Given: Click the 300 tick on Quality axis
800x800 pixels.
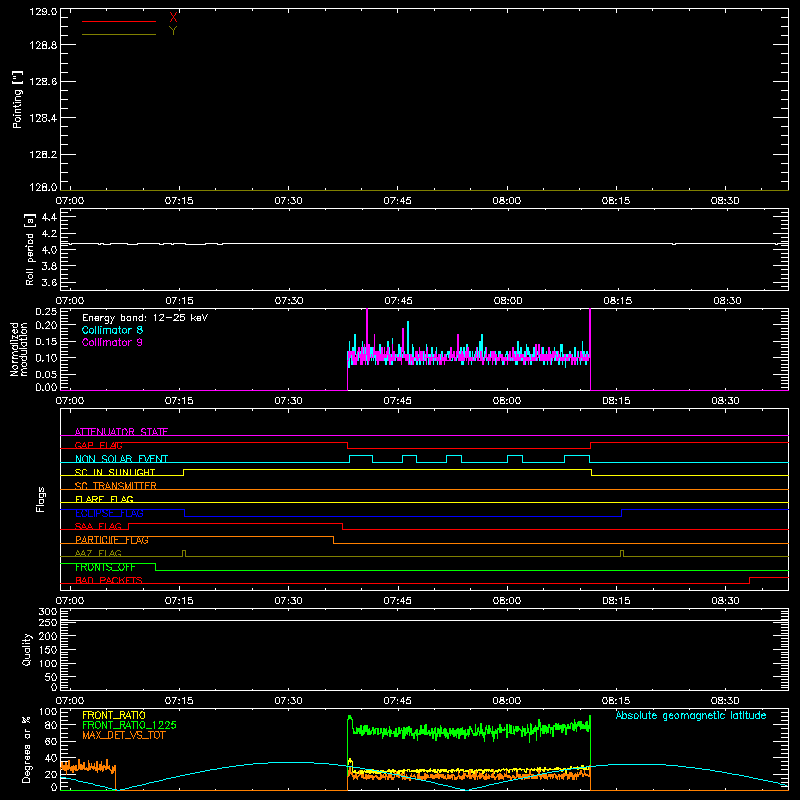Looking at the screenshot, I should 48,612.
